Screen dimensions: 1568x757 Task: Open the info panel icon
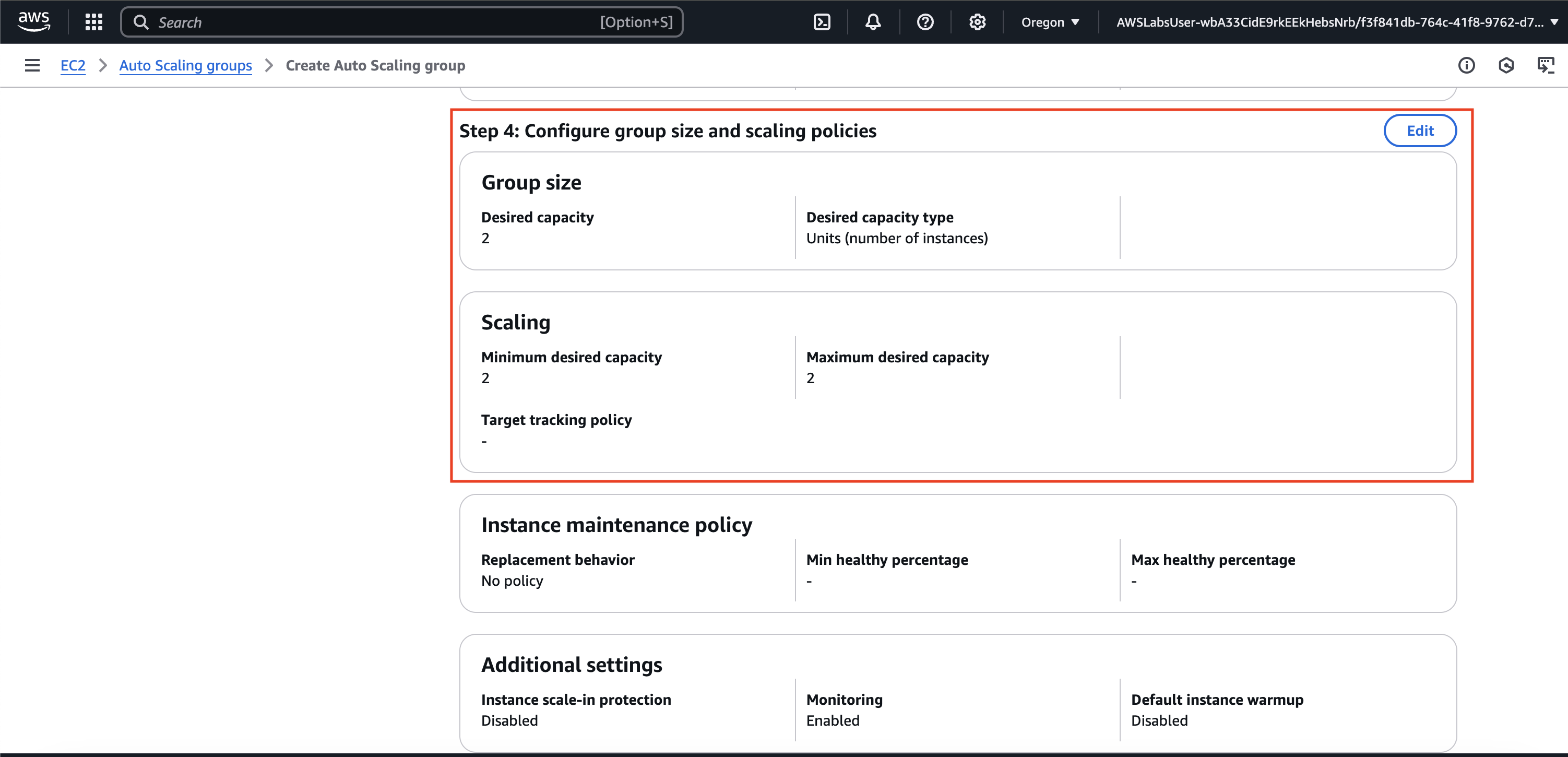pyautogui.click(x=1466, y=65)
